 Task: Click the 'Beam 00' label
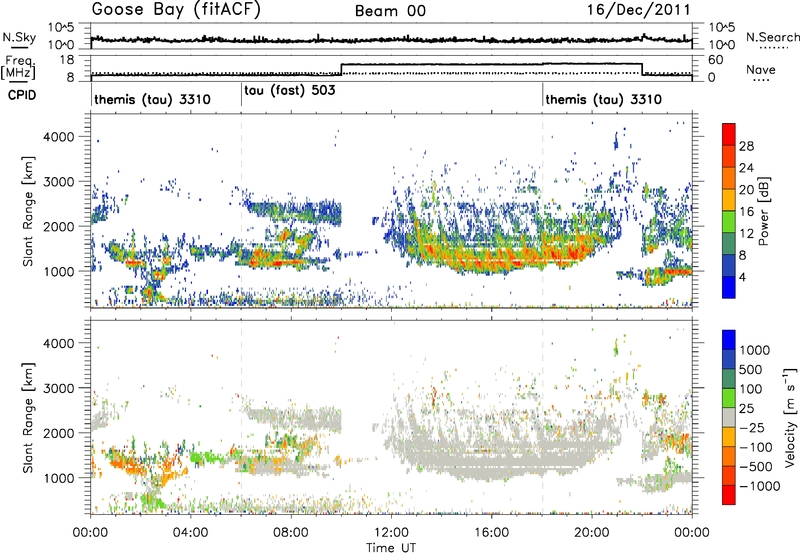(x=390, y=11)
